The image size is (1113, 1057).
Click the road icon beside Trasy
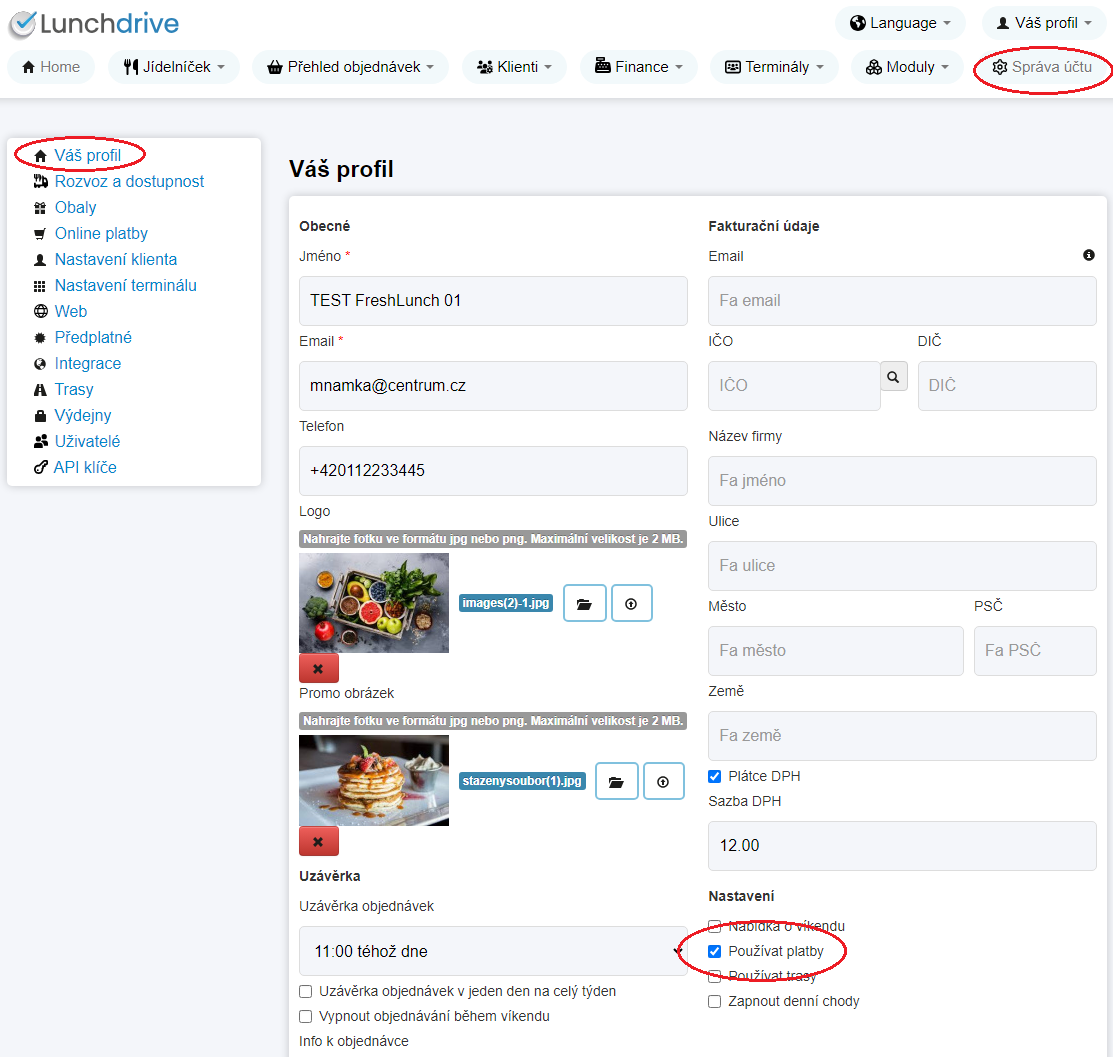(40, 390)
